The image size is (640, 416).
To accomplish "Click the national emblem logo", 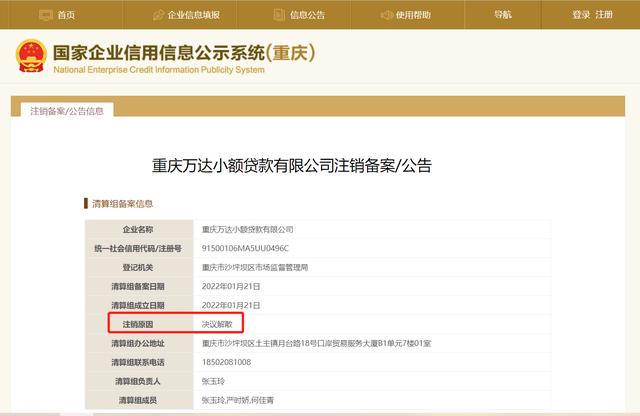I will (31, 56).
